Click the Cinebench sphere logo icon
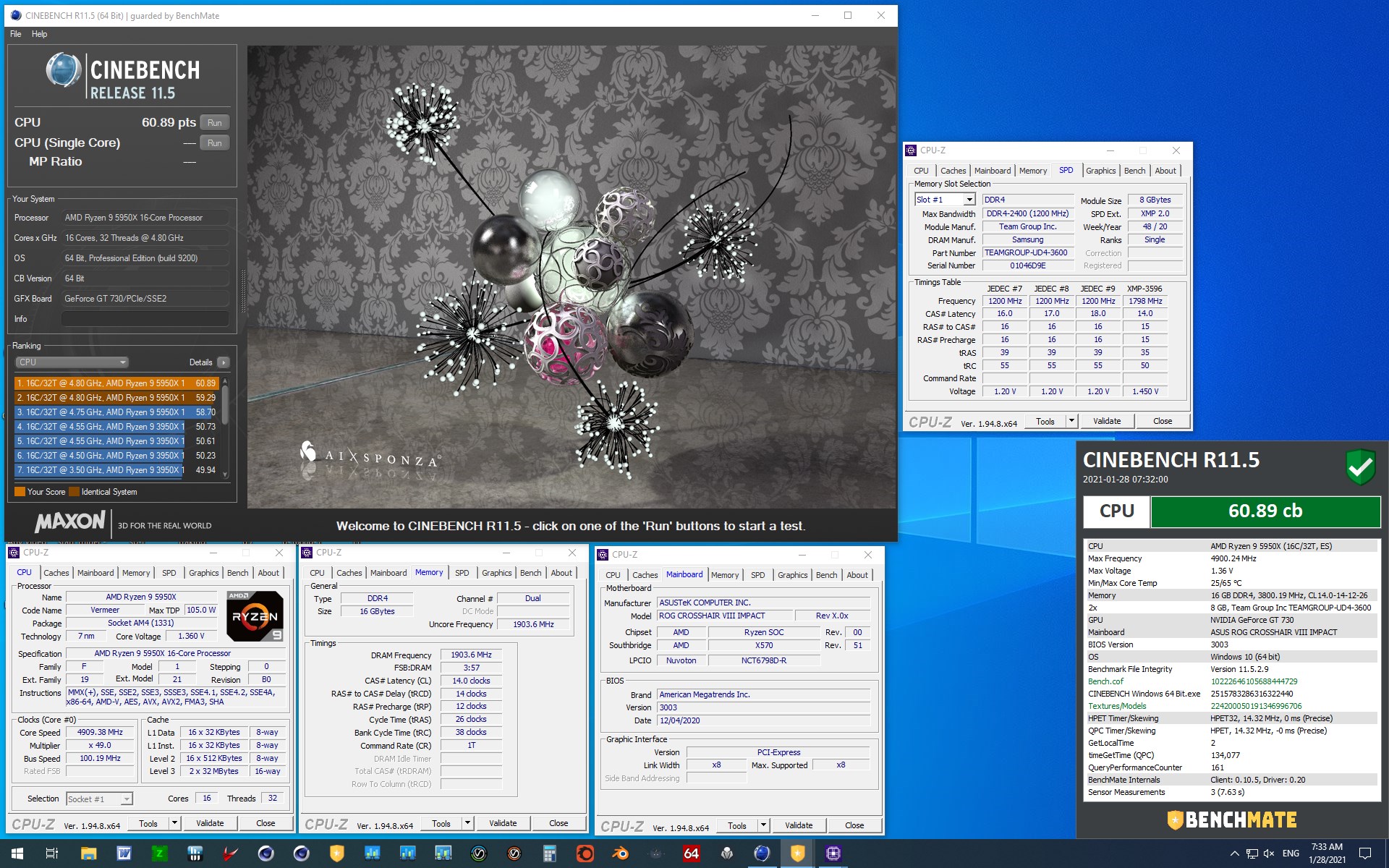This screenshot has width=1389, height=868. coord(64,71)
